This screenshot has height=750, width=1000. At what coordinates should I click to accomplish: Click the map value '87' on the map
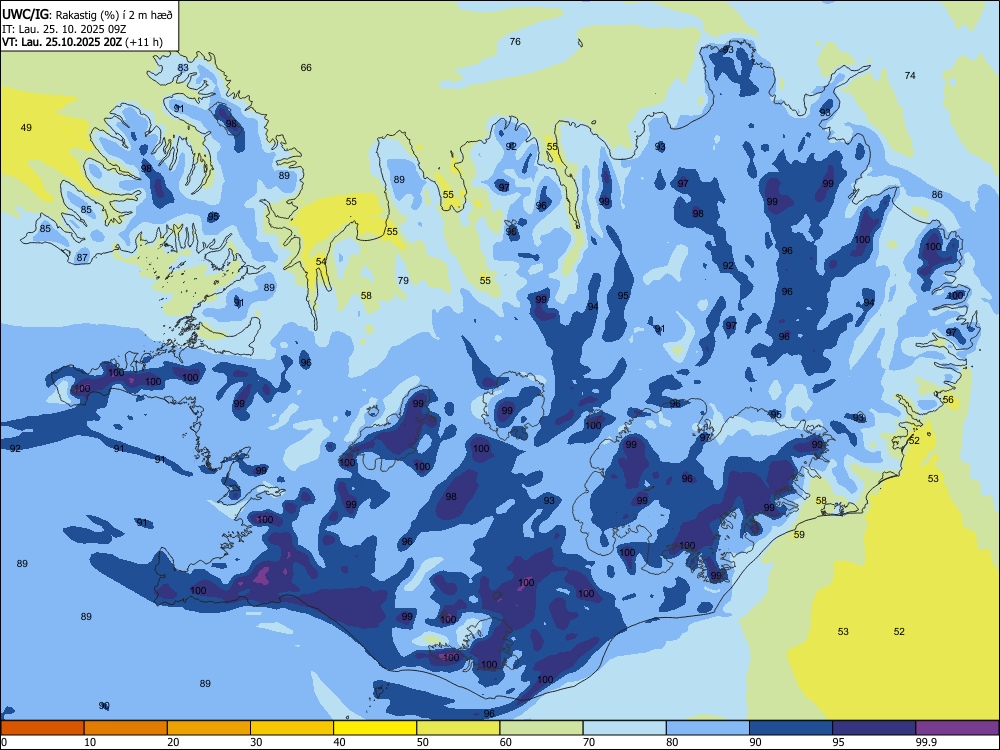(x=82, y=258)
